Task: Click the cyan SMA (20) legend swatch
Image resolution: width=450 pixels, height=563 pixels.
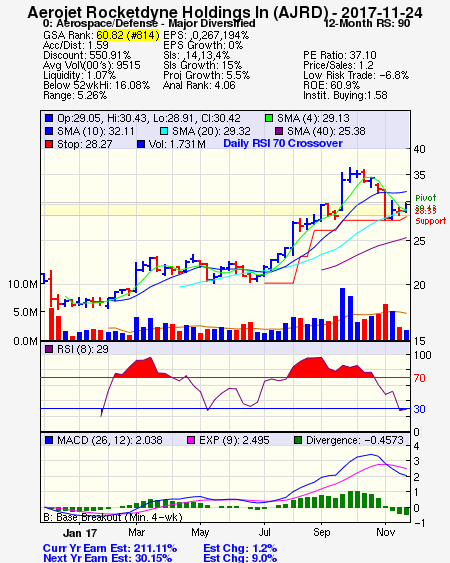Action: coord(164,131)
